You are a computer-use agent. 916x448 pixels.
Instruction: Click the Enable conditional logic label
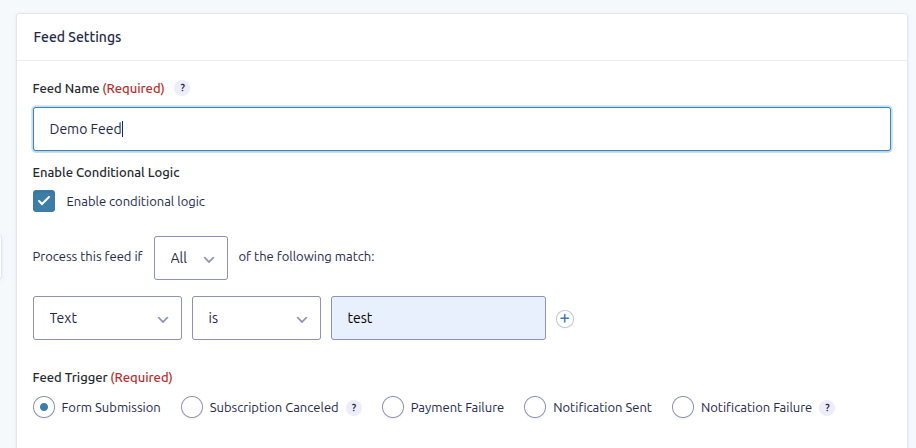135,201
